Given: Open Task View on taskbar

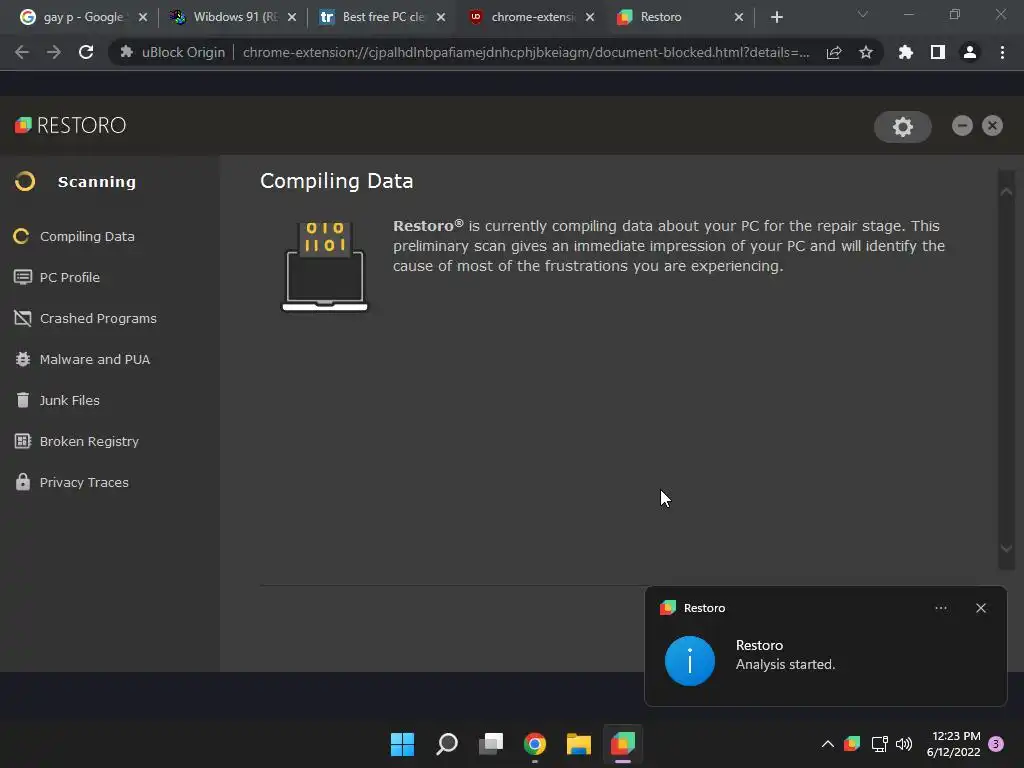Looking at the screenshot, I should tap(490, 744).
